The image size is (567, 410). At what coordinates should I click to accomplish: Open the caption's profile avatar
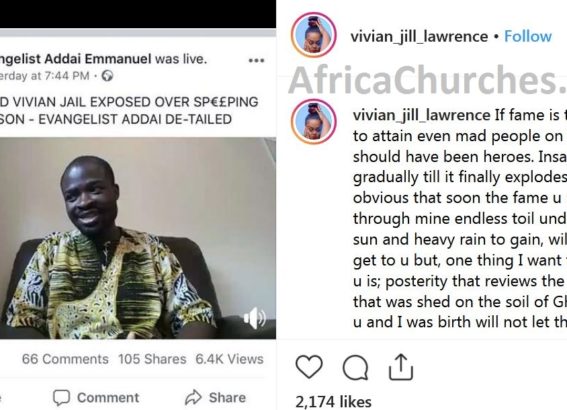314,122
